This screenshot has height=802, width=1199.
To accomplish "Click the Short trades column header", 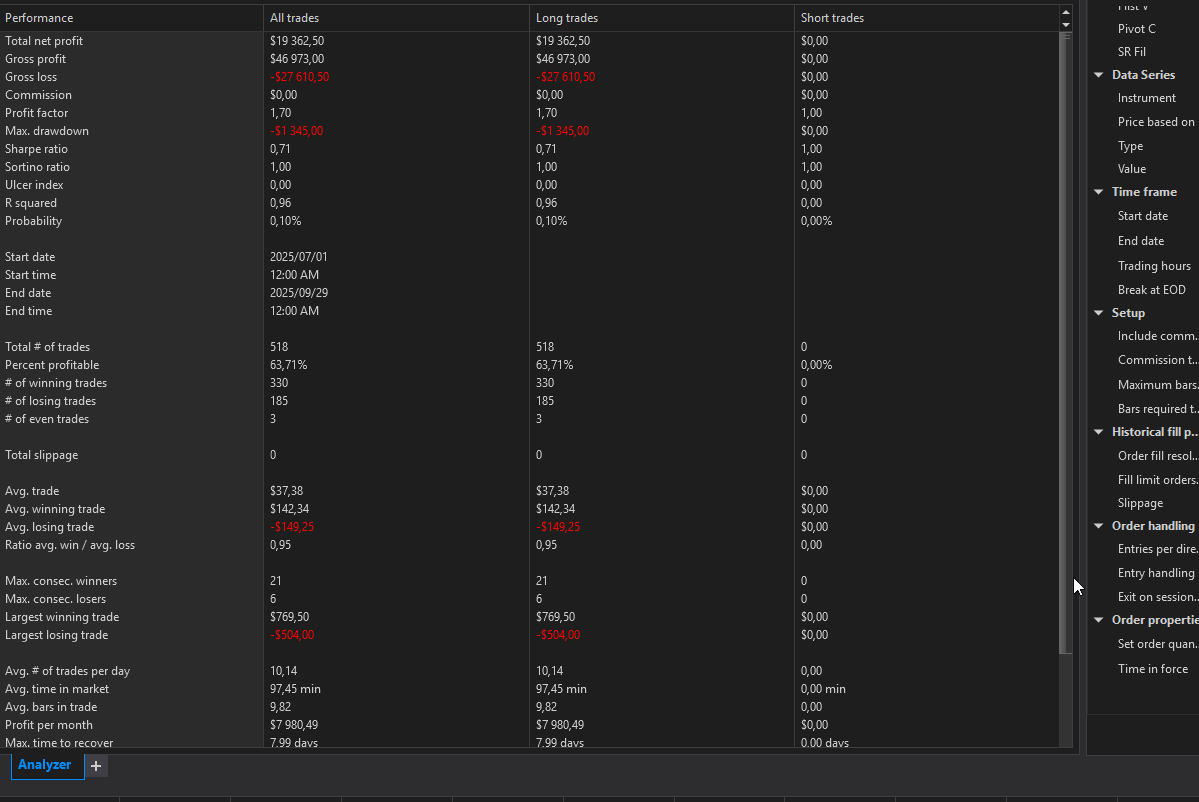I will point(832,18).
